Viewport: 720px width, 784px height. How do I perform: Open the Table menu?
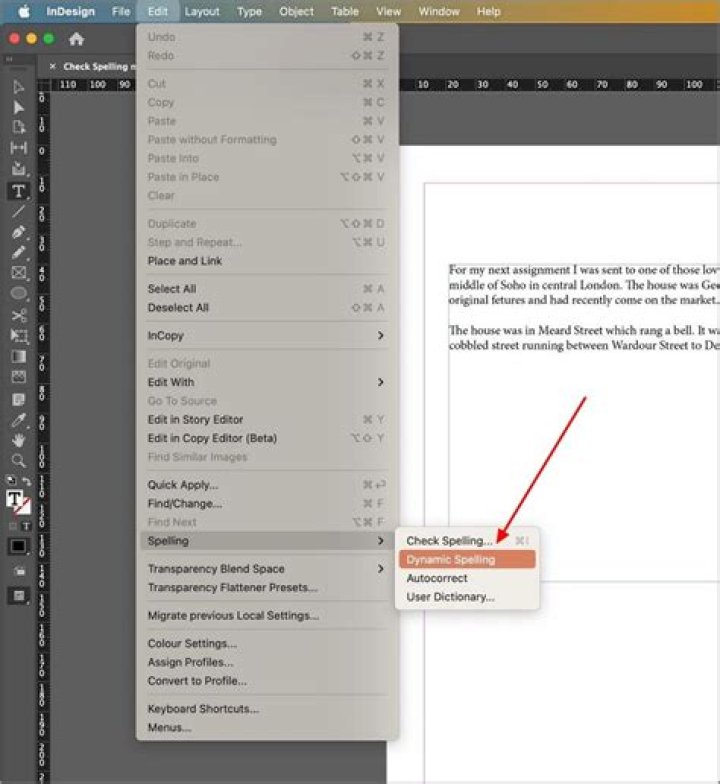(x=345, y=11)
